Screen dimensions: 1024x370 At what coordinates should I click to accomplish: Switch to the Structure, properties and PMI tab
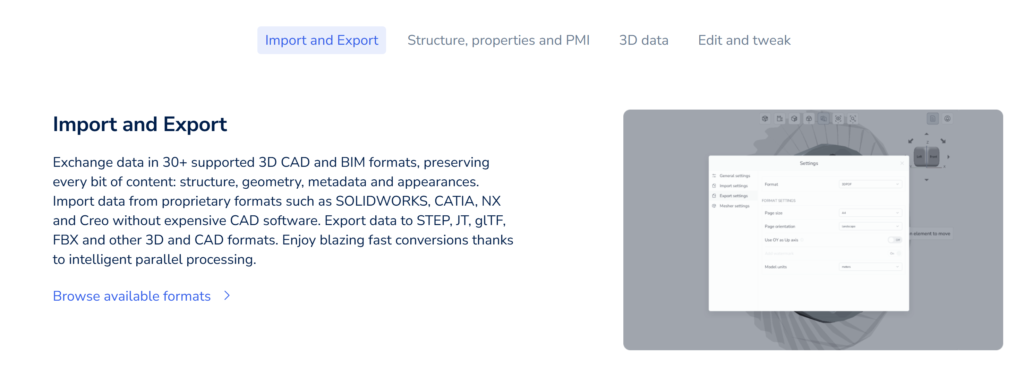pos(498,40)
